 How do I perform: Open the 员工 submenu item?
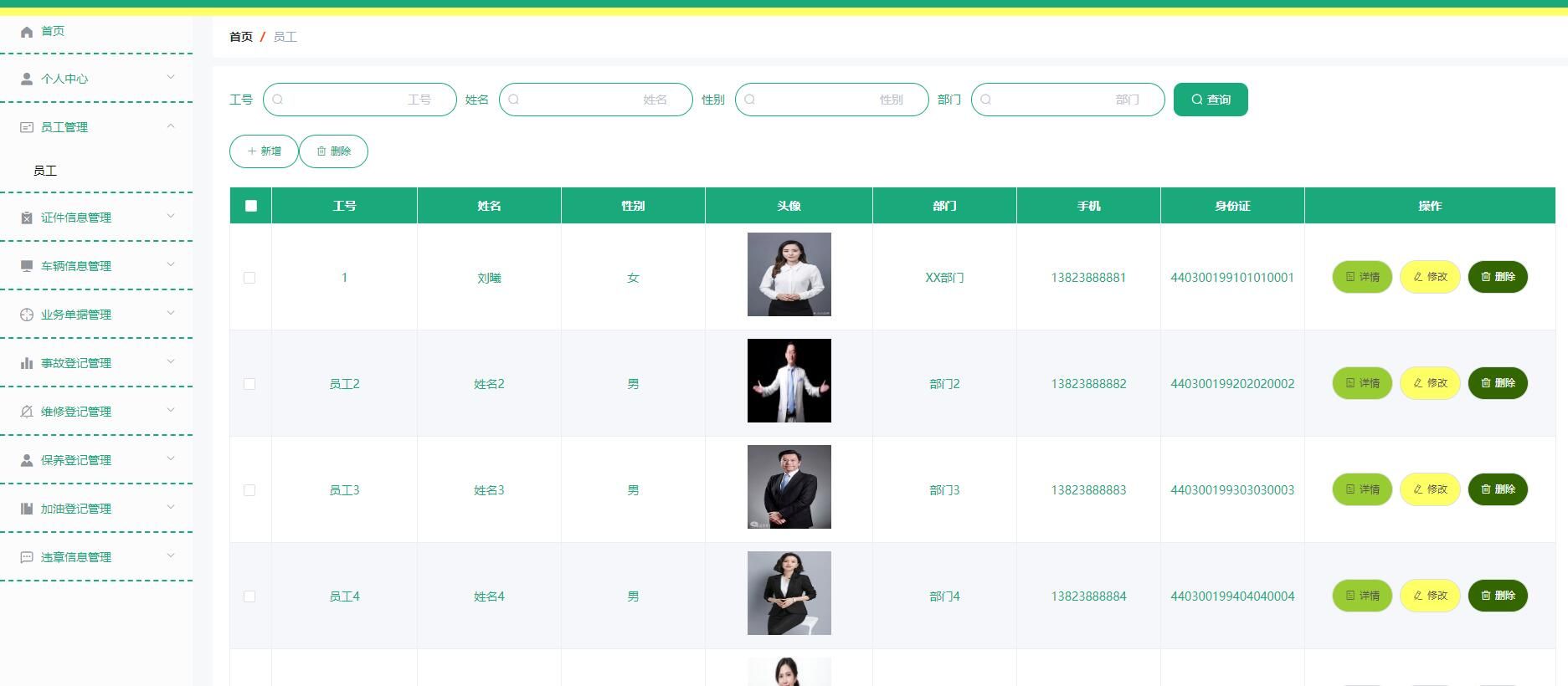45,171
